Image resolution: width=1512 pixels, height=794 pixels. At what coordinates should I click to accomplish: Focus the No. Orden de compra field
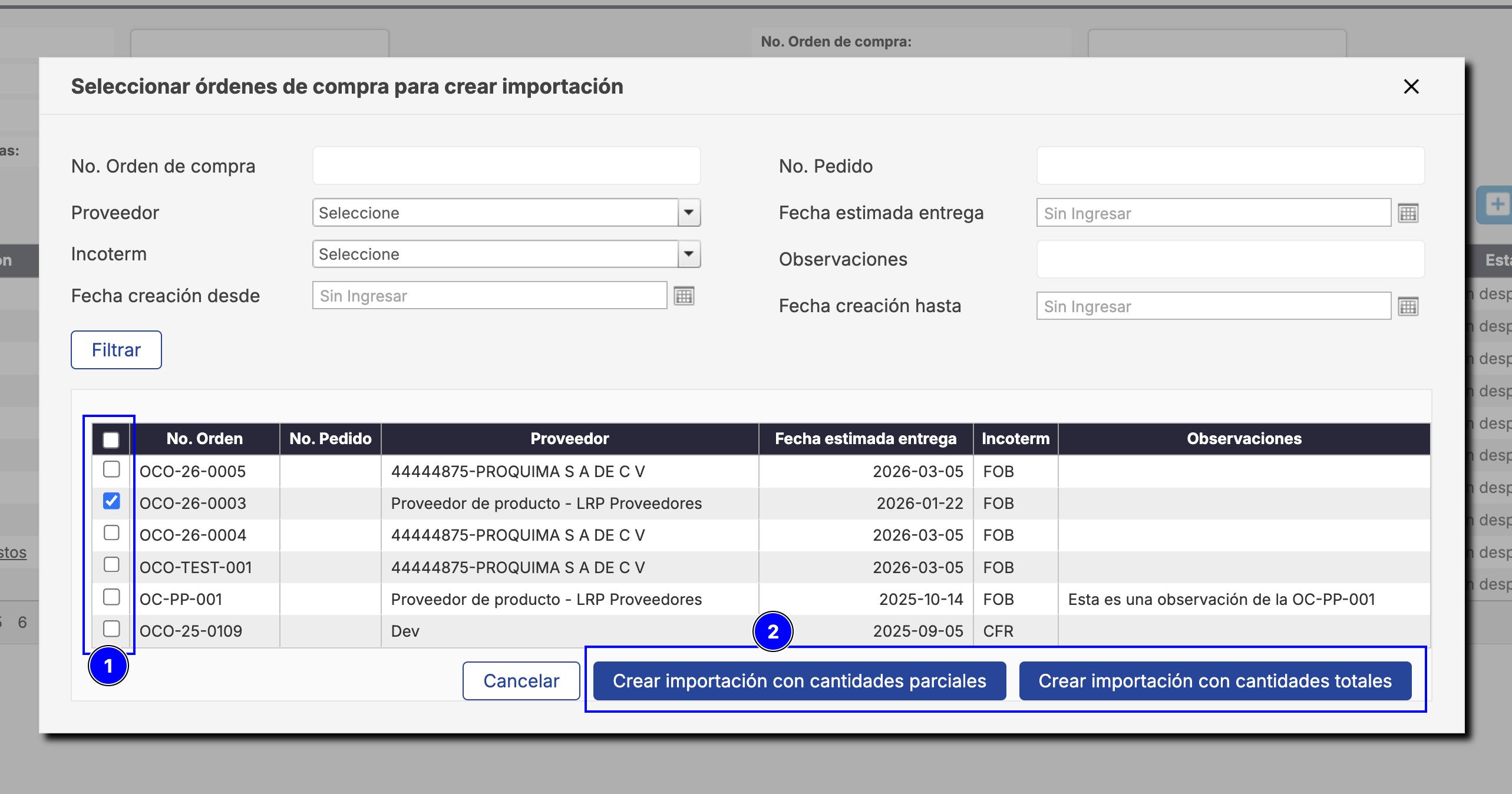(506, 166)
